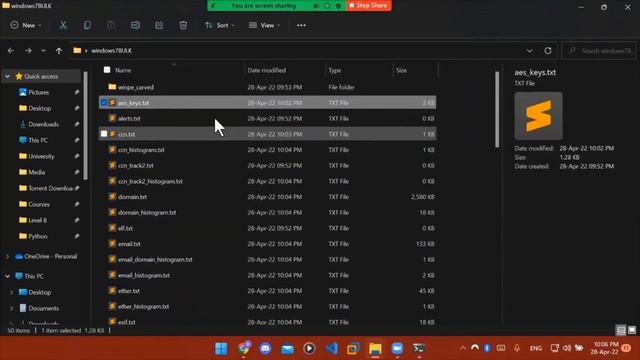Image resolution: width=640 pixels, height=360 pixels.
Task: Click the volume icon in system tray
Action: tap(567, 348)
